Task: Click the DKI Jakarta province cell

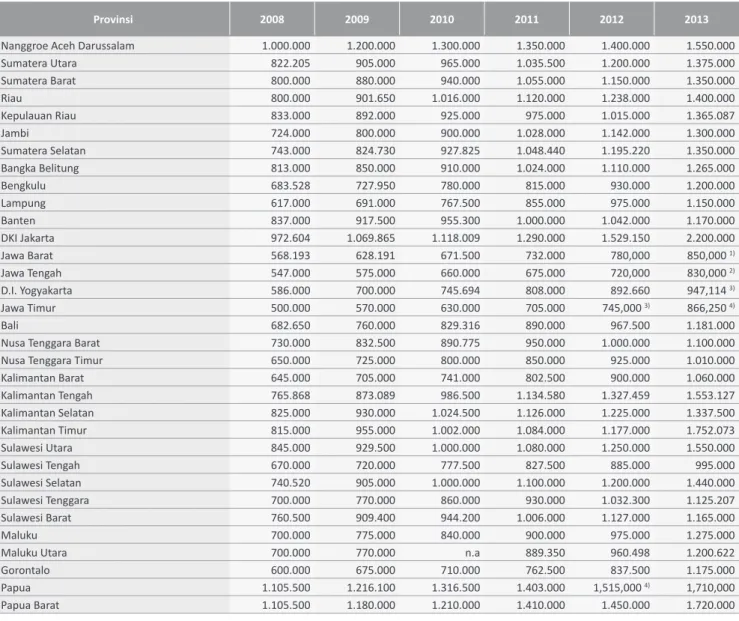Action: click(27, 238)
